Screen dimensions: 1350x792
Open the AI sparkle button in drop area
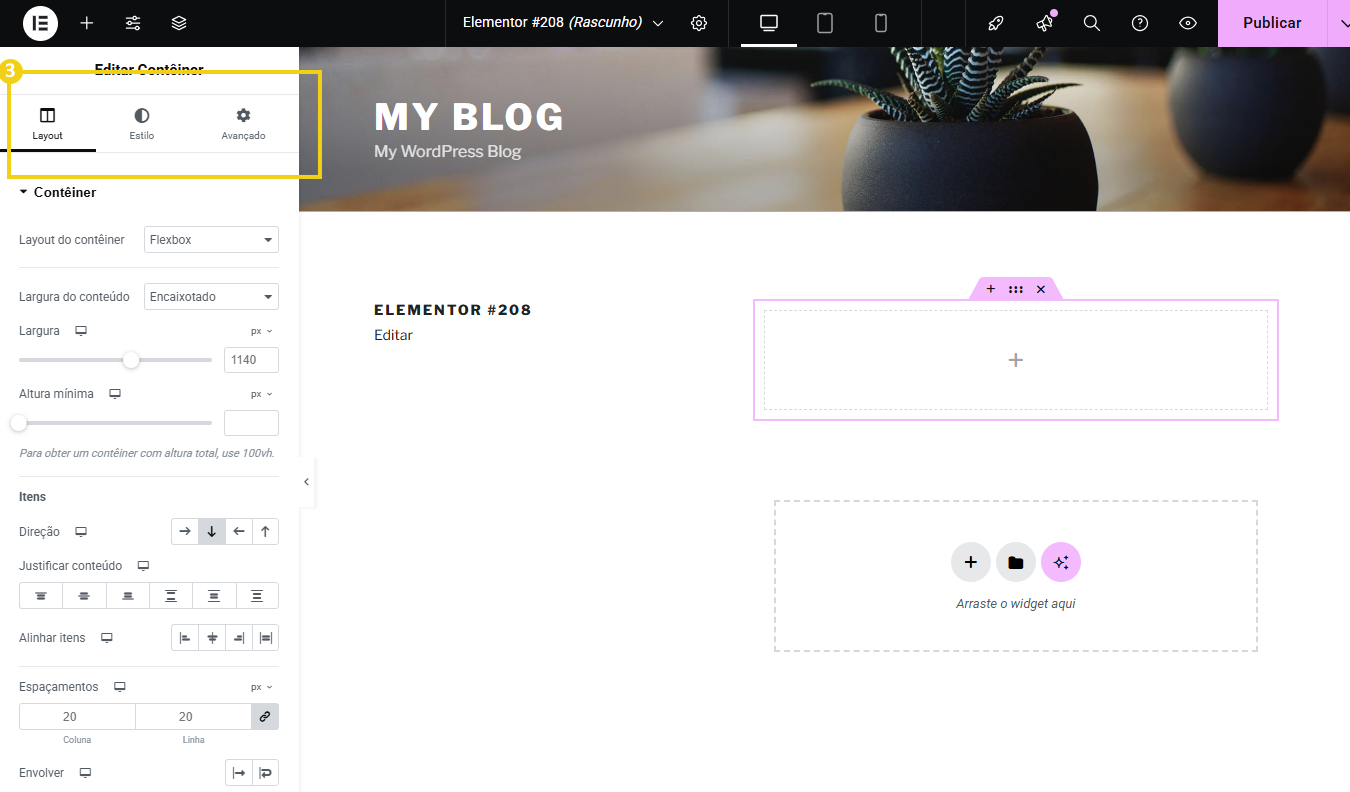(1061, 562)
